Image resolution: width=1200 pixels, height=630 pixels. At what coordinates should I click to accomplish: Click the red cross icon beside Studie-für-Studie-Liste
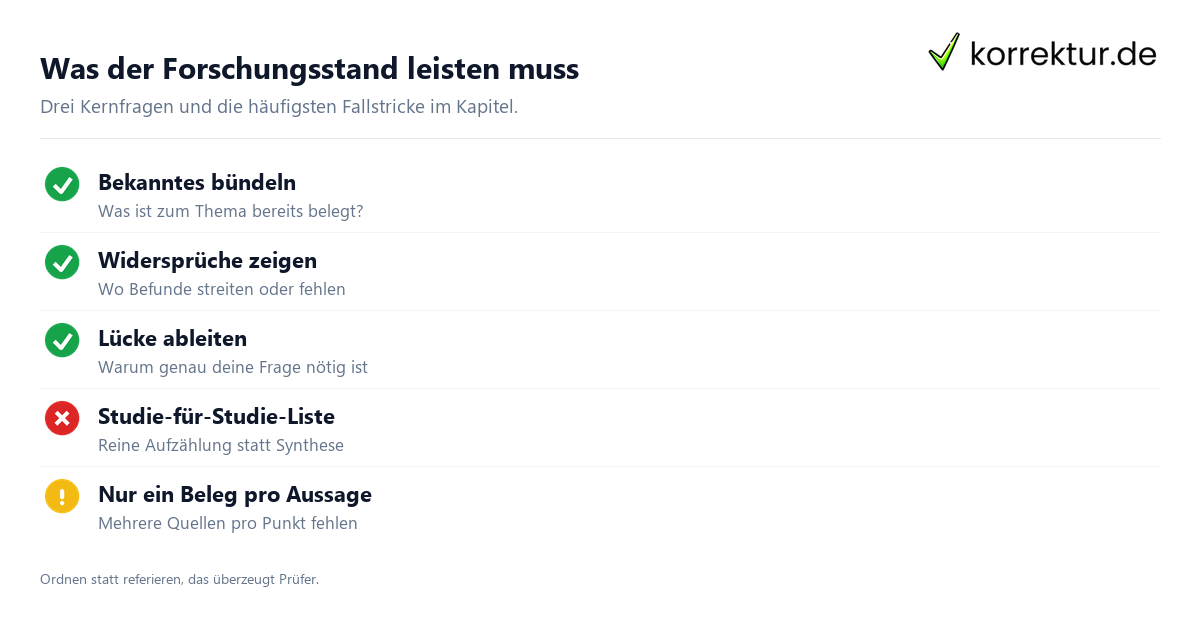62,418
